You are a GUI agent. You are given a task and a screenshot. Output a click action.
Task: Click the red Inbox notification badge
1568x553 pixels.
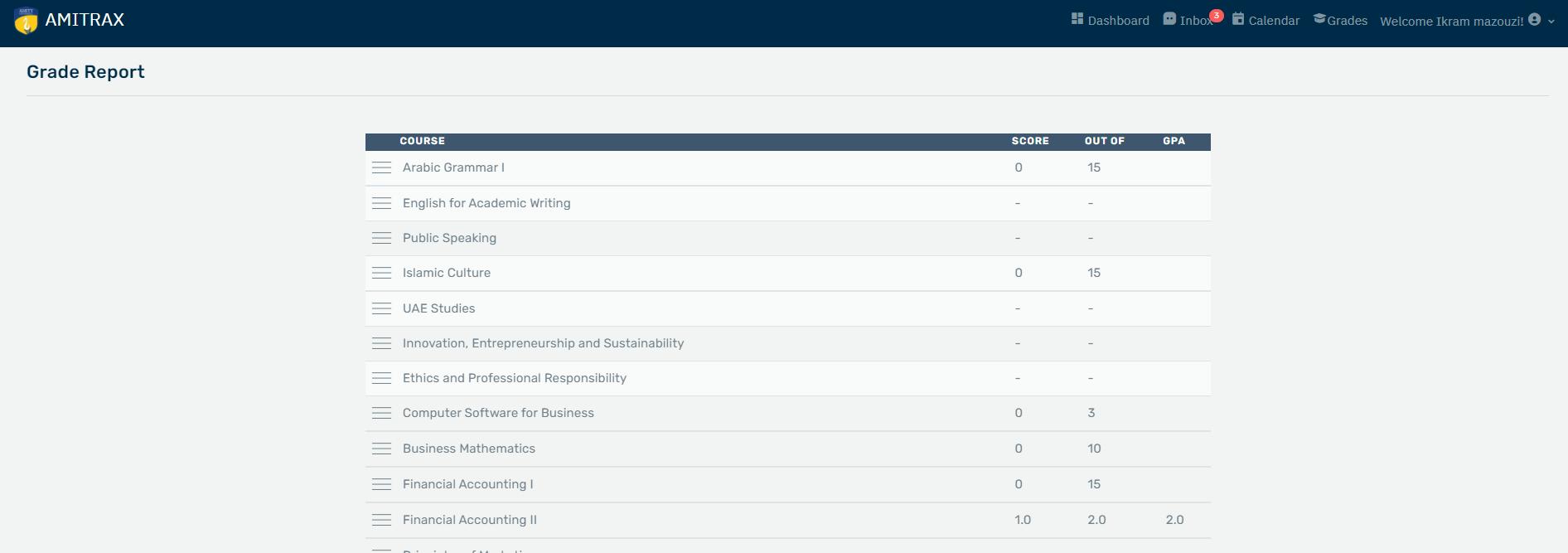[x=1216, y=15]
